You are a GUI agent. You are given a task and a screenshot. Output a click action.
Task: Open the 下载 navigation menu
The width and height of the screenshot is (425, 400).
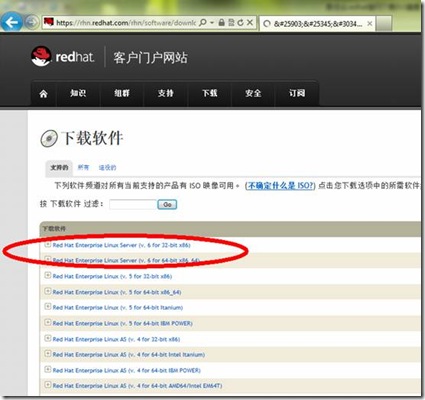click(210, 93)
